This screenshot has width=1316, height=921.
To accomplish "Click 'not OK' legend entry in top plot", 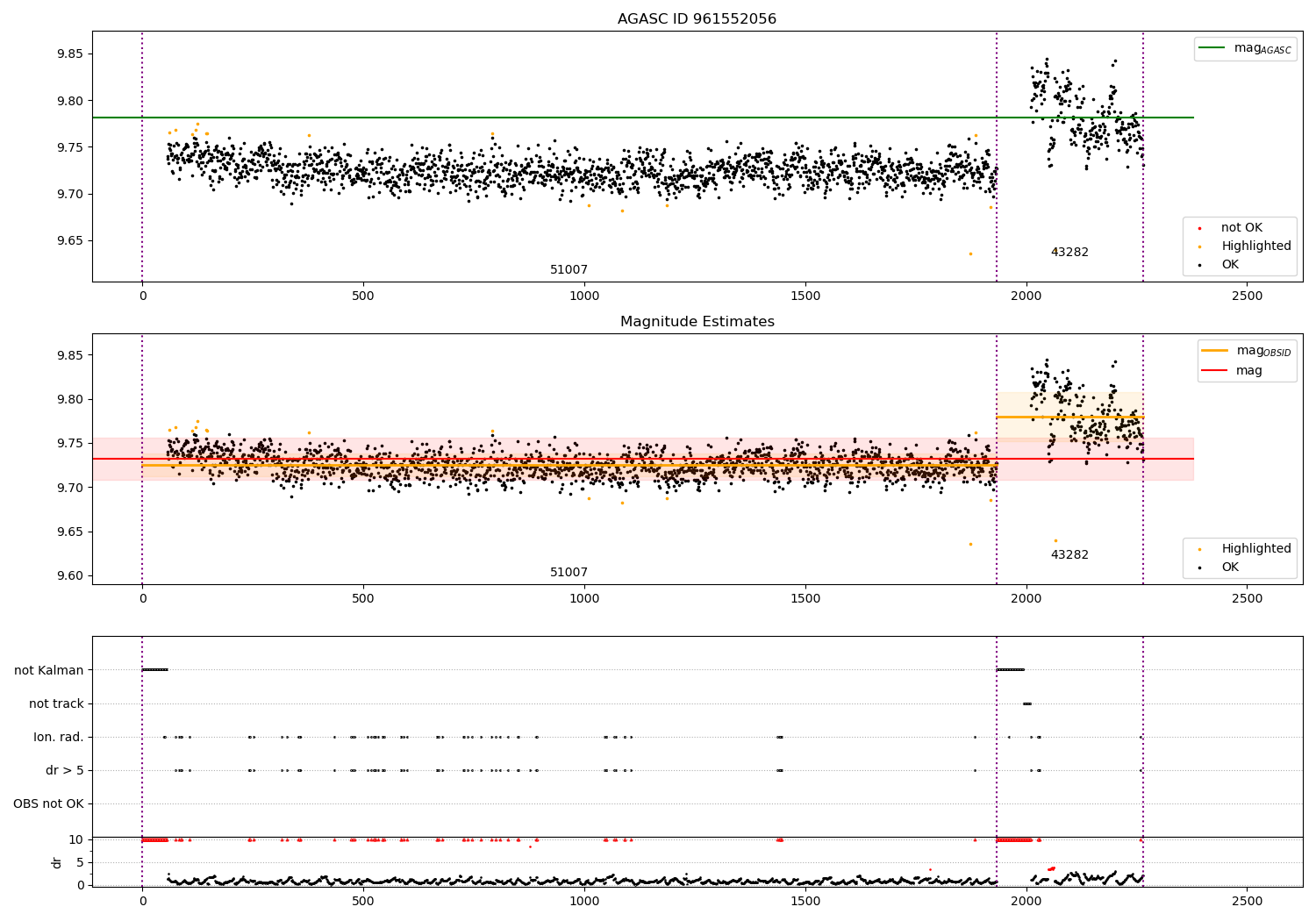I will coord(1241,228).
